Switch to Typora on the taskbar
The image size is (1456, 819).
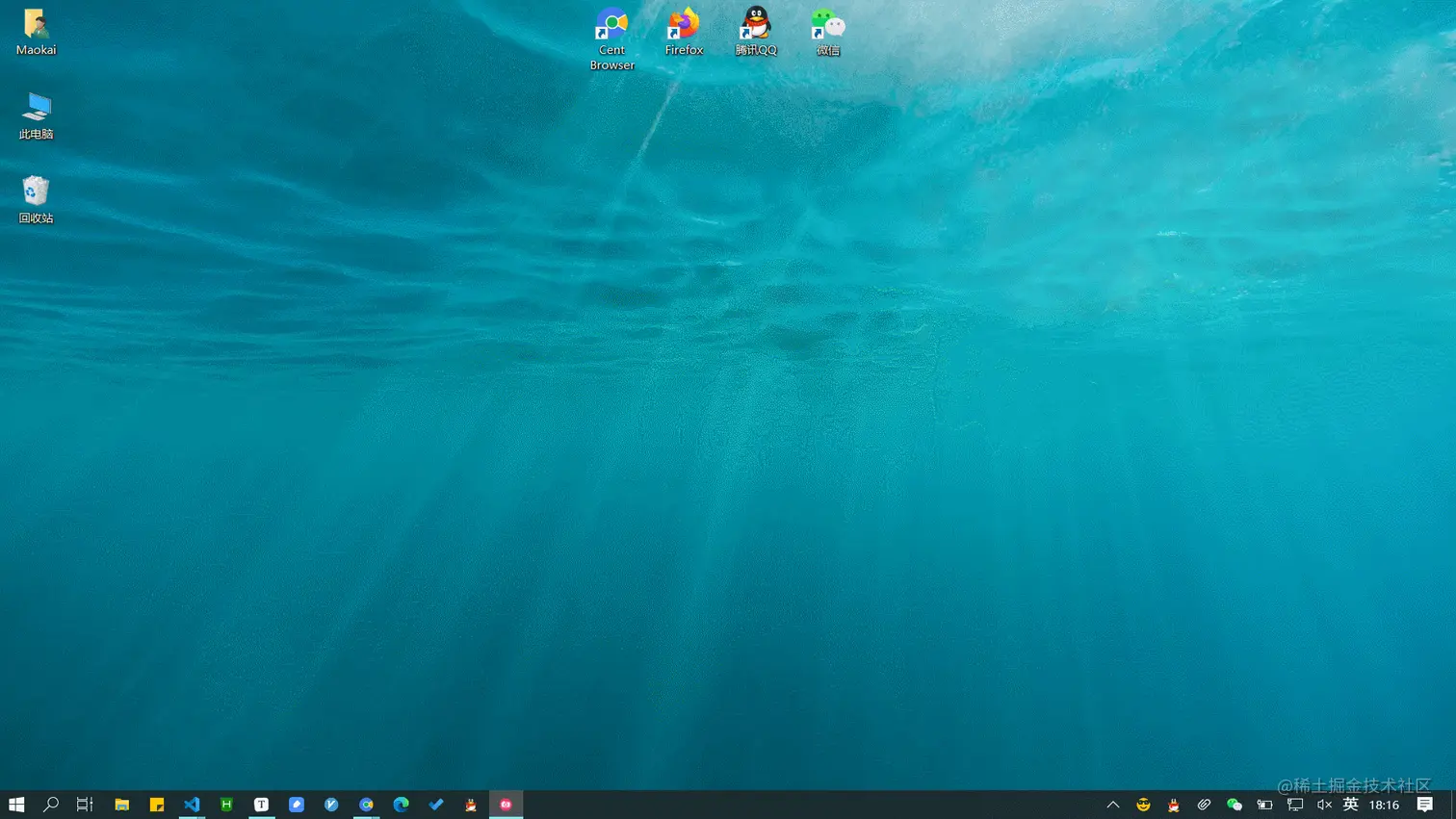tap(261, 805)
